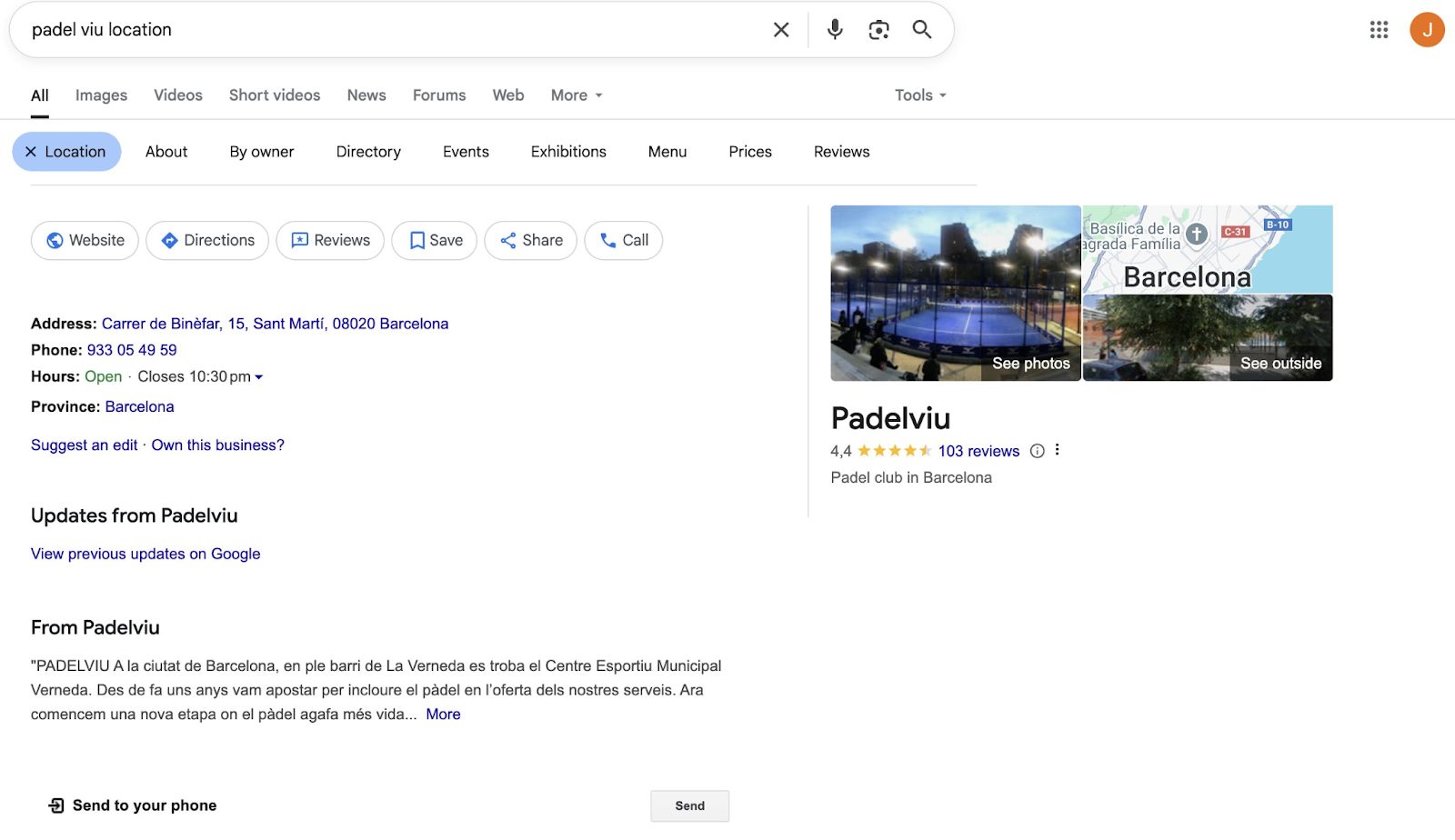Clear the search box with the X icon
Viewport: 1455px width, 840px height.
click(x=781, y=30)
